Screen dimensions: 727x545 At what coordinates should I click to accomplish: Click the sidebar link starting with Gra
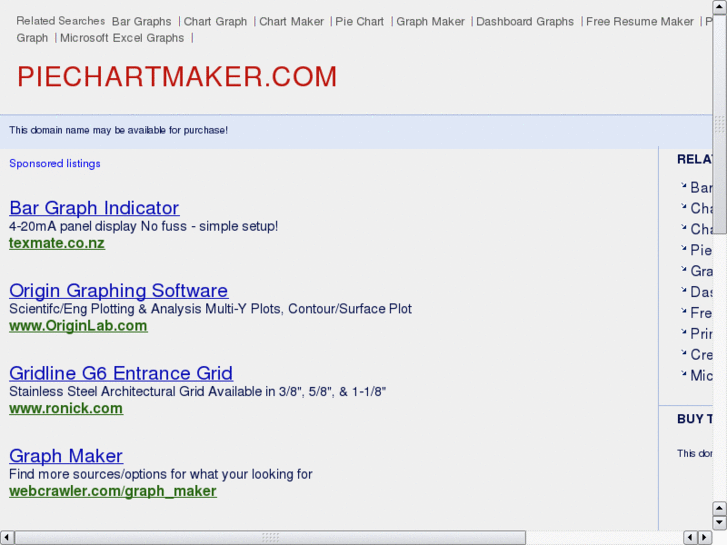coord(701,271)
